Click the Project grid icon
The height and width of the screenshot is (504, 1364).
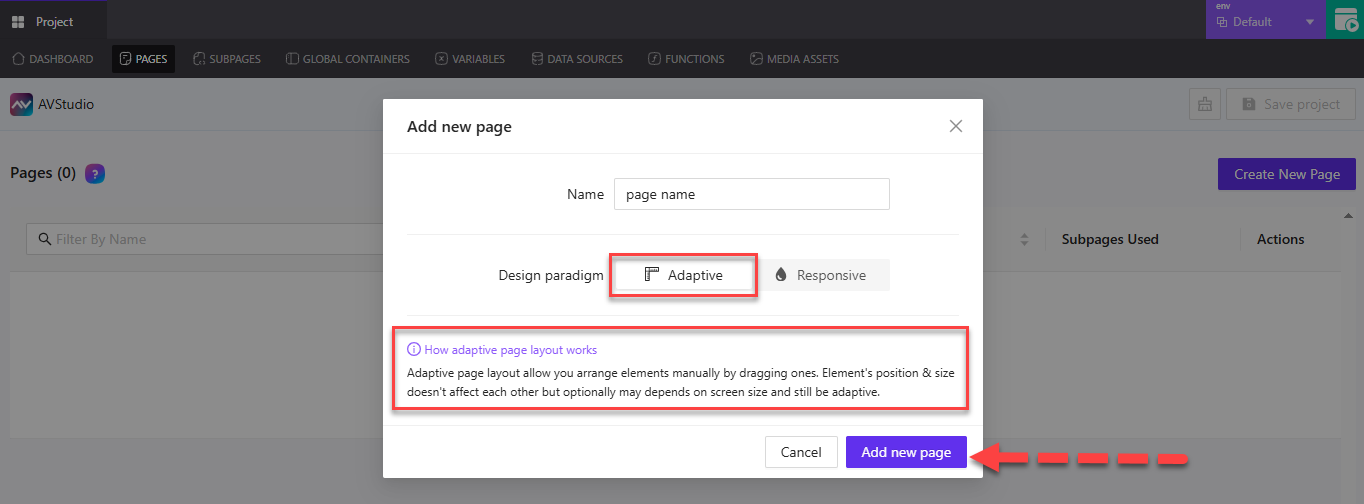click(x=18, y=22)
